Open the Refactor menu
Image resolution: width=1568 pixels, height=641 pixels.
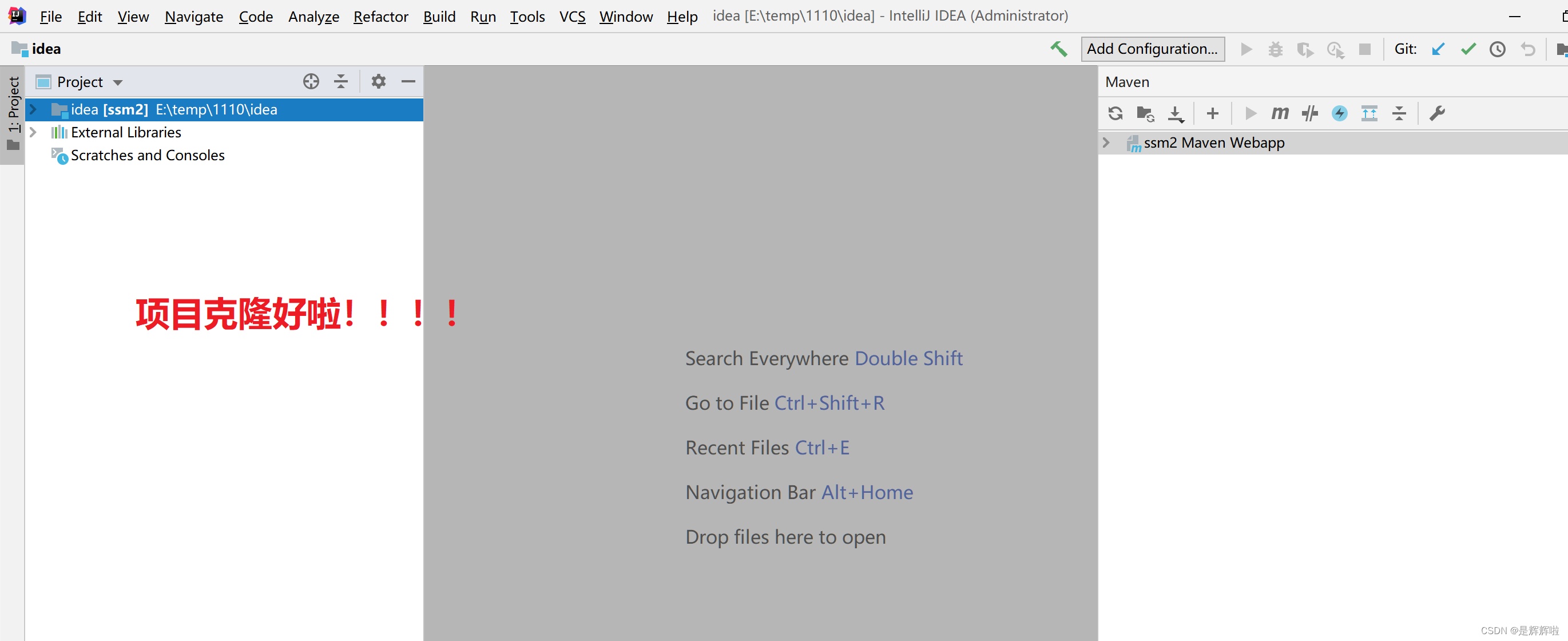[x=380, y=17]
